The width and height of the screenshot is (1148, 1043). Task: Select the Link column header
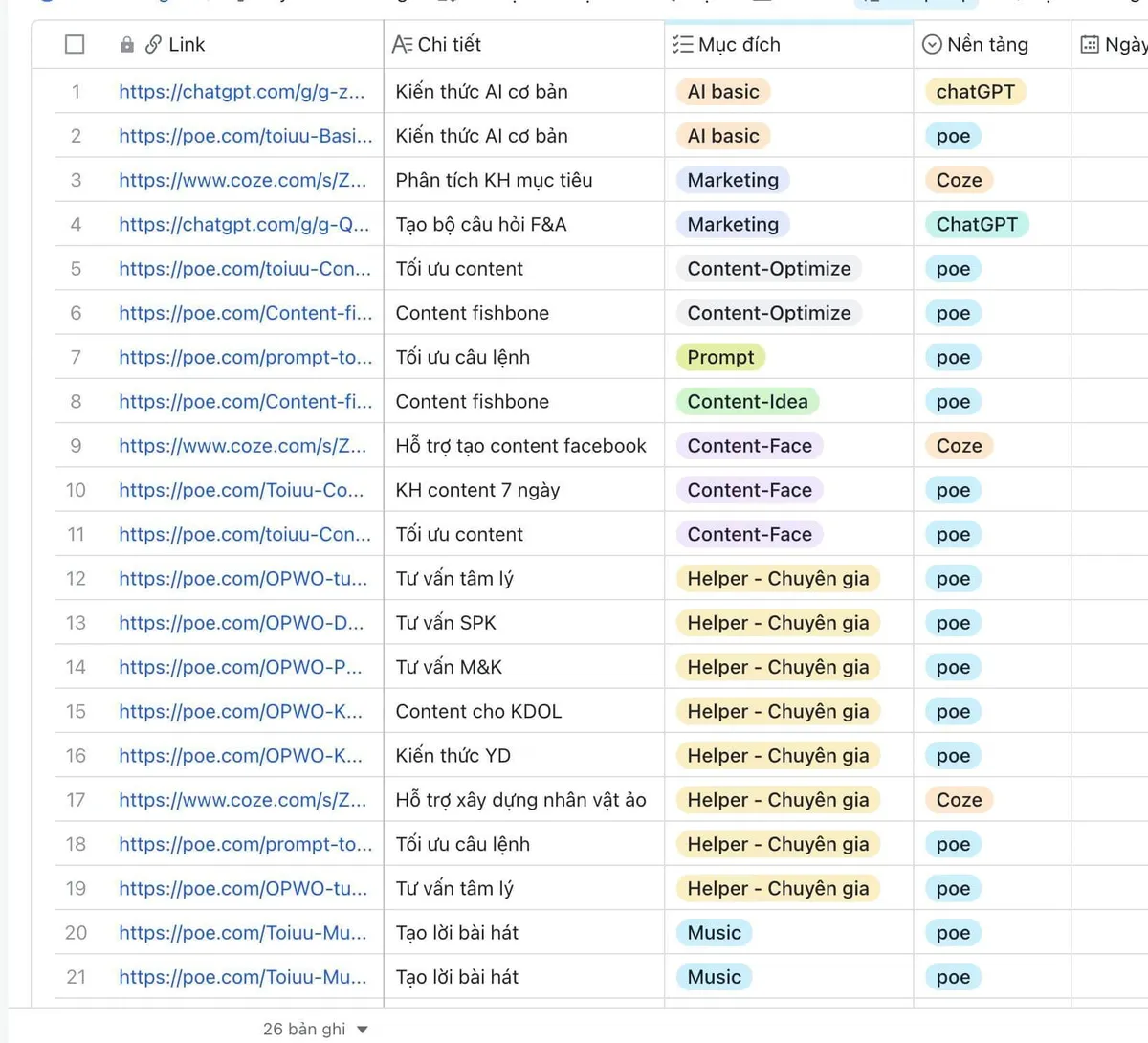click(x=187, y=45)
